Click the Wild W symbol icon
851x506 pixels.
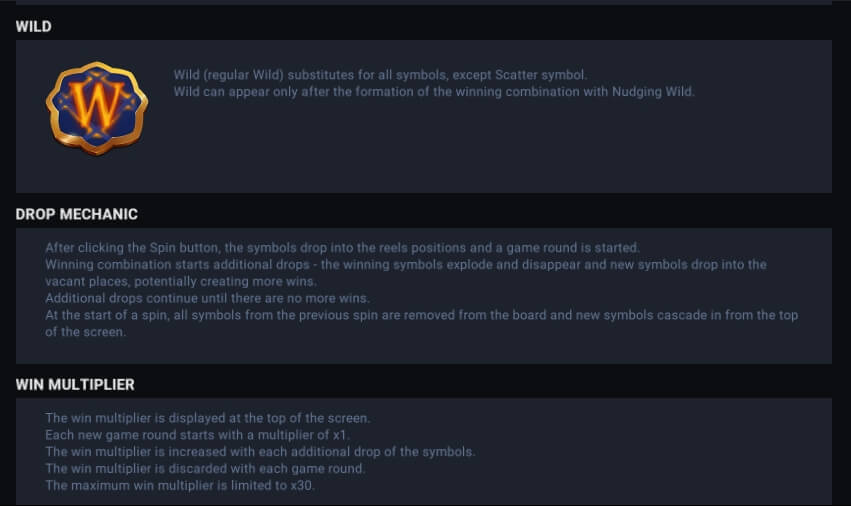click(97, 108)
